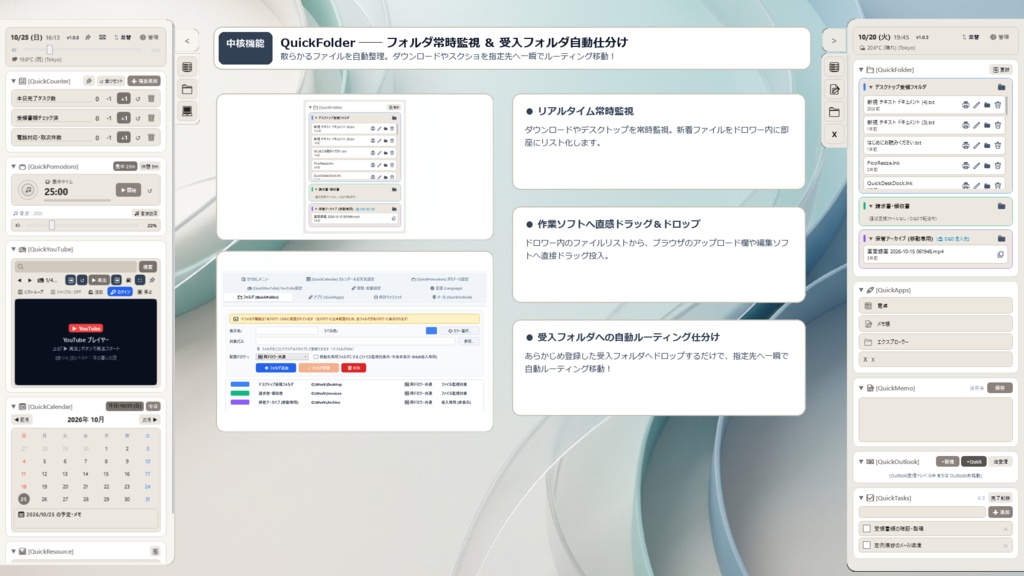This screenshot has width=1024, height=576.
Task: Collapse the QuickCalendar section
Action: pos(14,406)
